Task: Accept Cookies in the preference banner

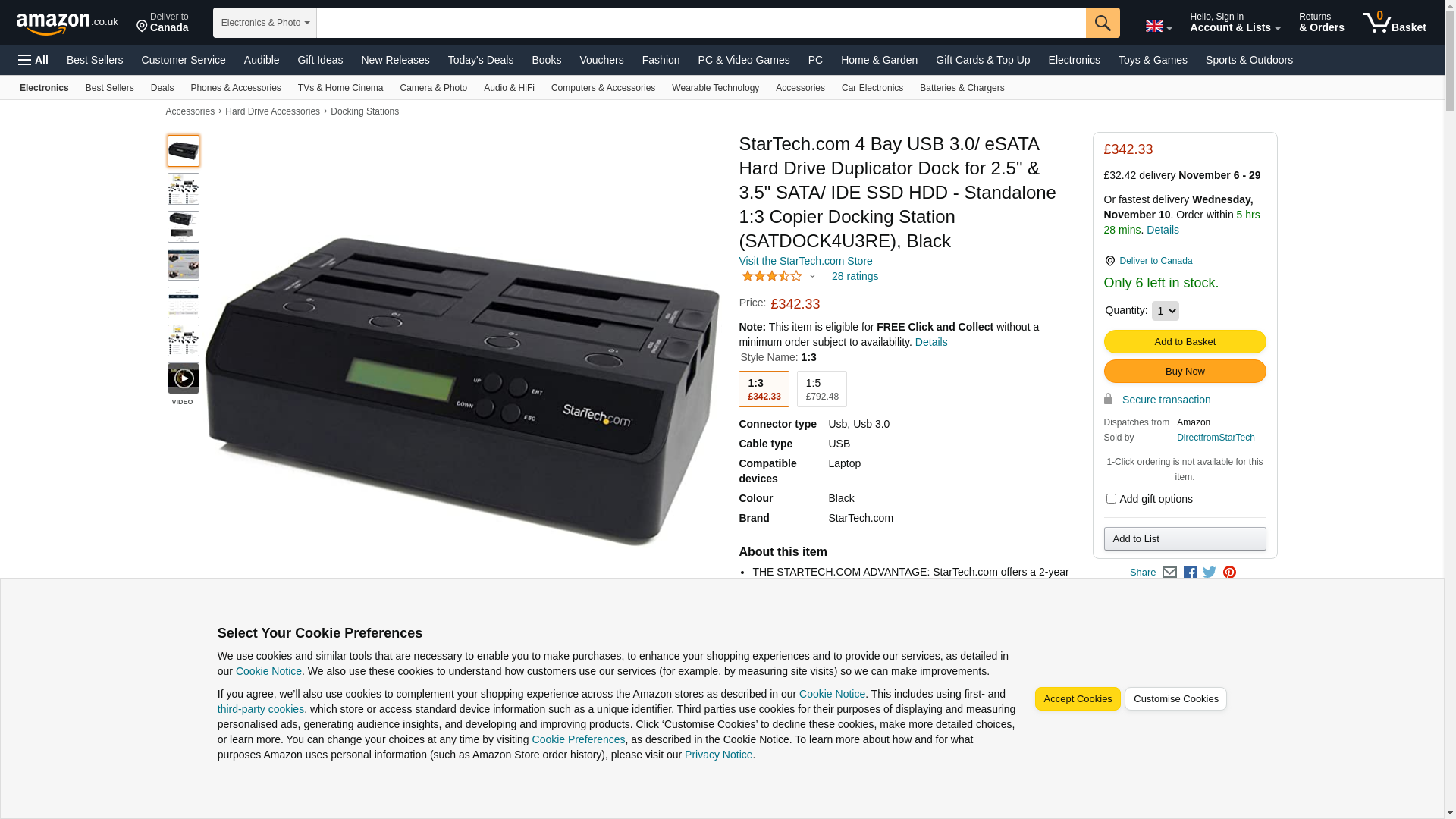Action: tap(1078, 699)
